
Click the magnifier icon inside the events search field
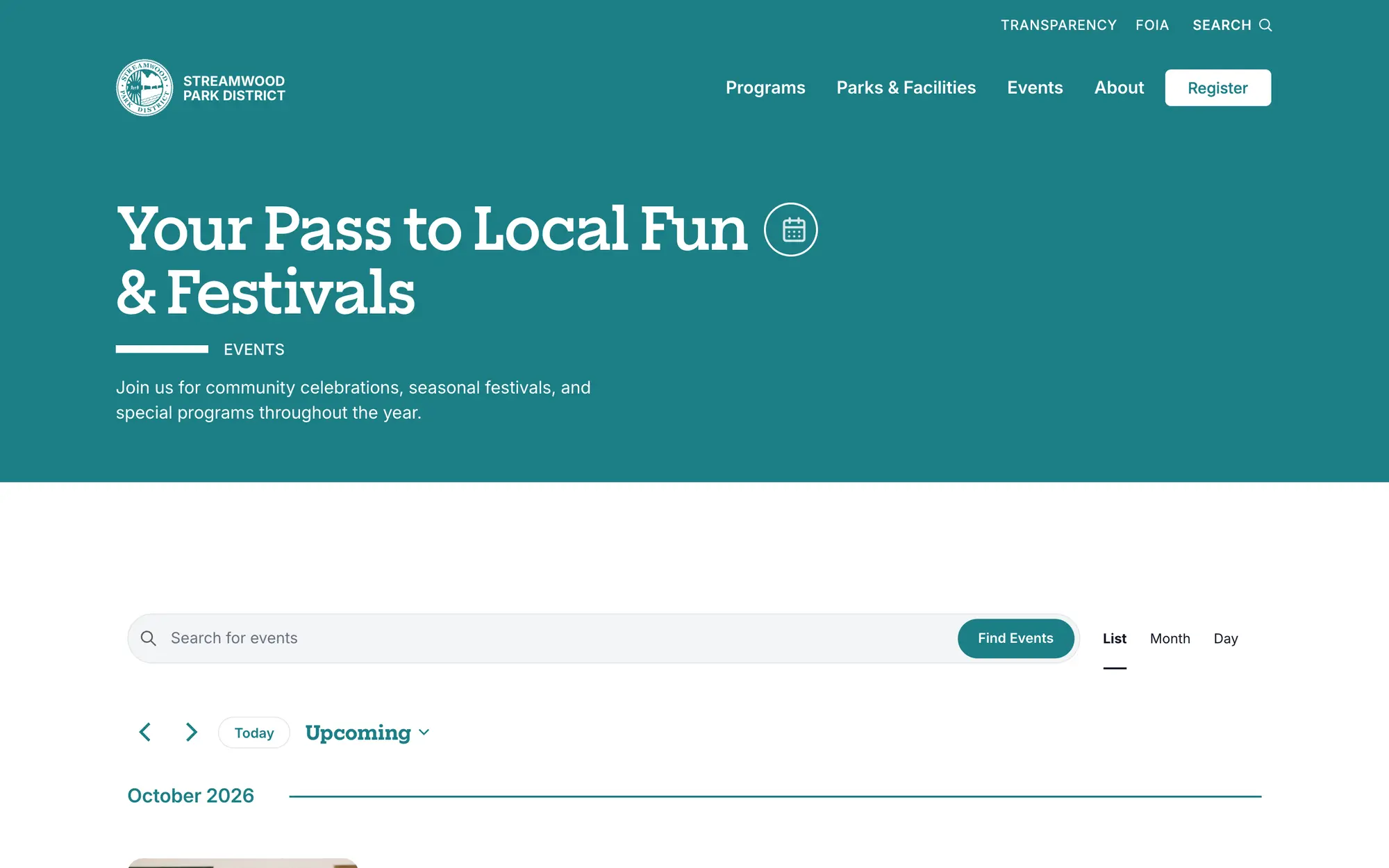click(148, 638)
